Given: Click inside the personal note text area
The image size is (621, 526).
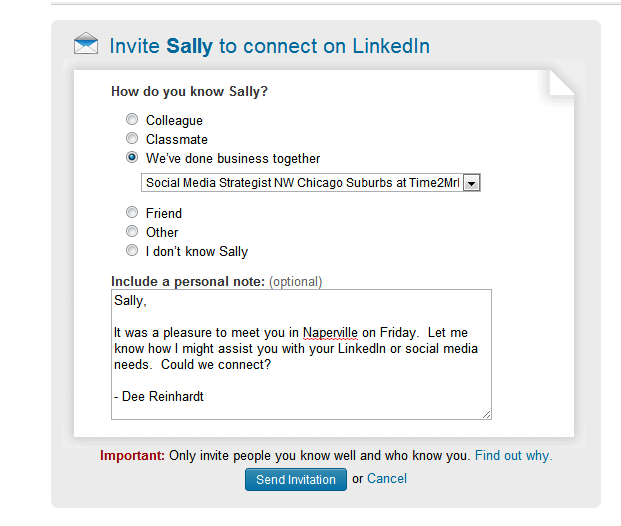Looking at the screenshot, I should (301, 354).
